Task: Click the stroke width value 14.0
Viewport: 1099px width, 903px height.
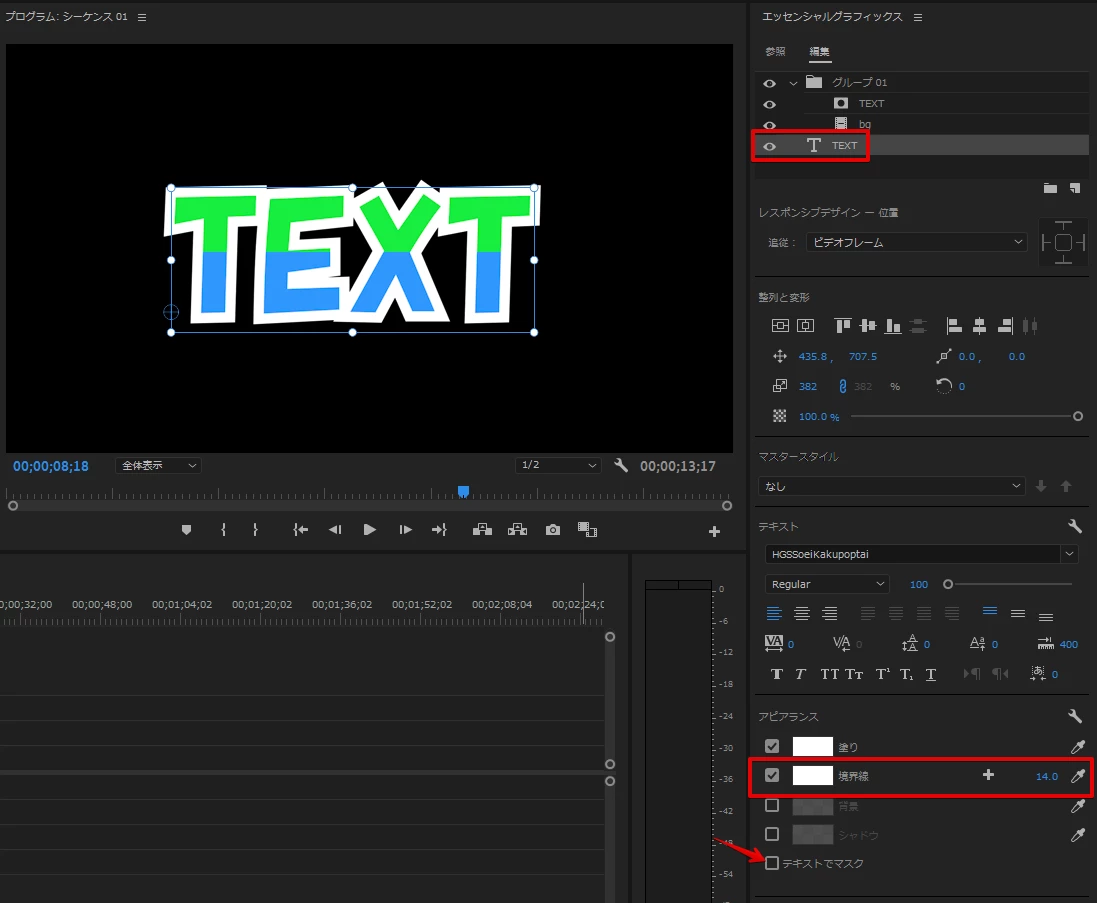Action: [x=1046, y=776]
